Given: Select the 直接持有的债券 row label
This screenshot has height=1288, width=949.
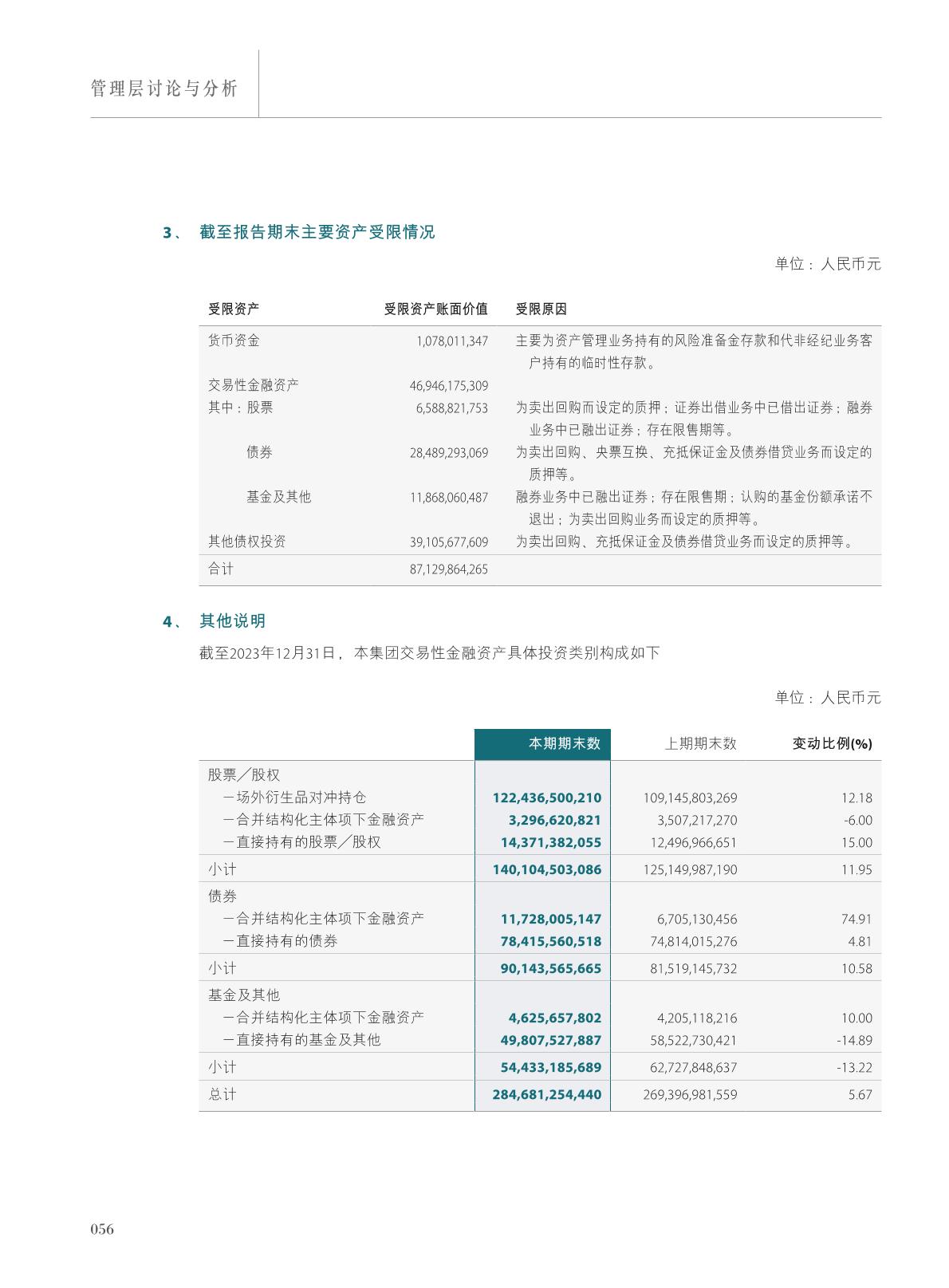Looking at the screenshot, I should pyautogui.click(x=280, y=941).
